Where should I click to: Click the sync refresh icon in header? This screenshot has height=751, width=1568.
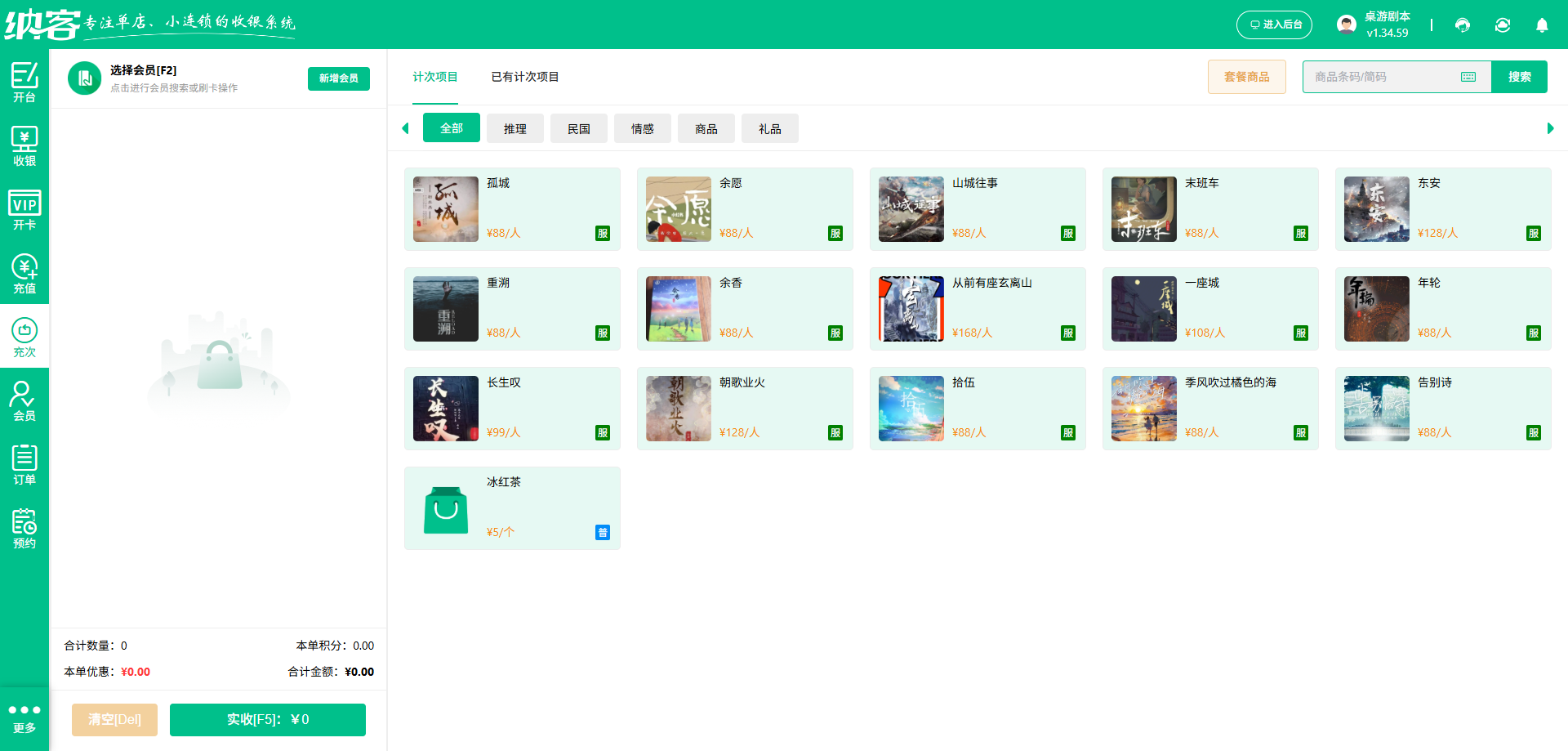coord(1503,25)
